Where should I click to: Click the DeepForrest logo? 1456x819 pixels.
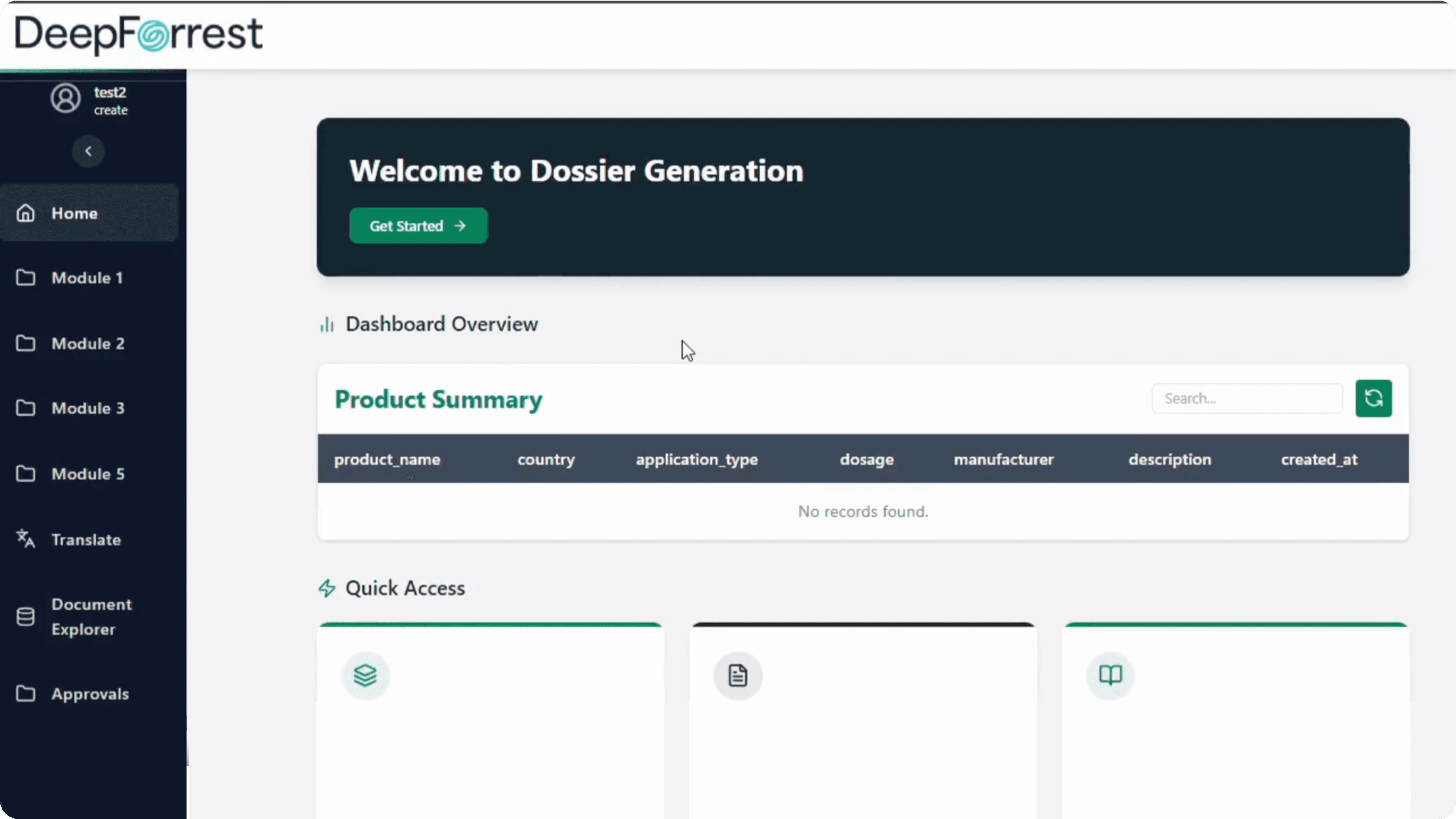(x=138, y=34)
